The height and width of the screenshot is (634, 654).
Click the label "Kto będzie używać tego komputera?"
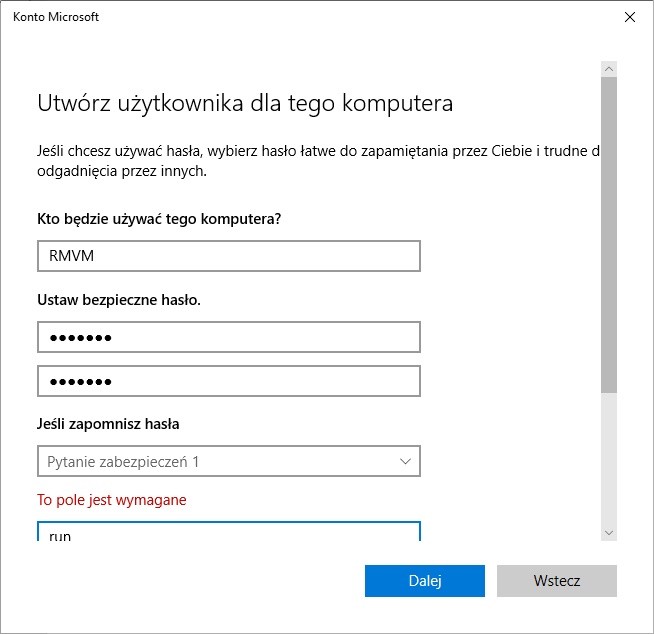pyautogui.click(x=159, y=219)
